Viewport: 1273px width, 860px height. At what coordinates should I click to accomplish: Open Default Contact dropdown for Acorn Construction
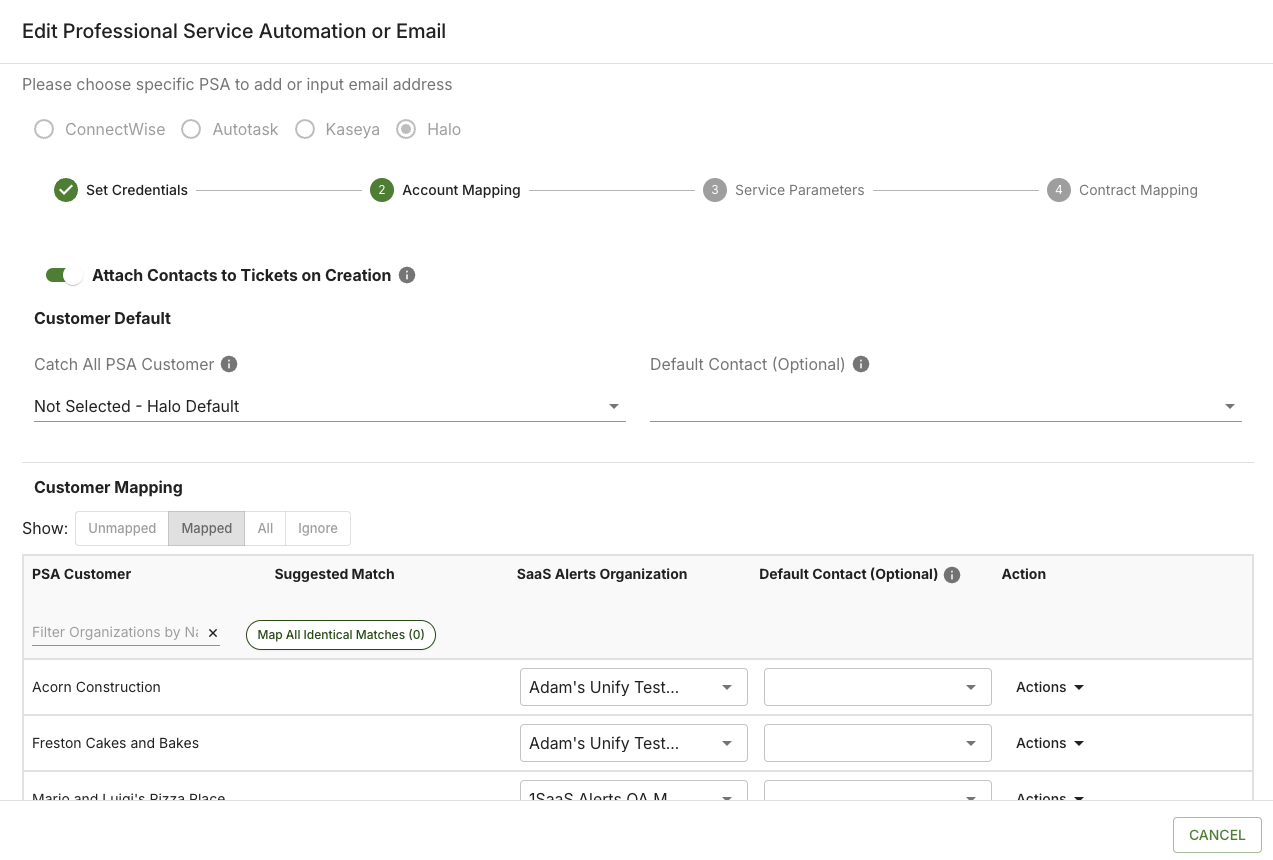pos(877,687)
